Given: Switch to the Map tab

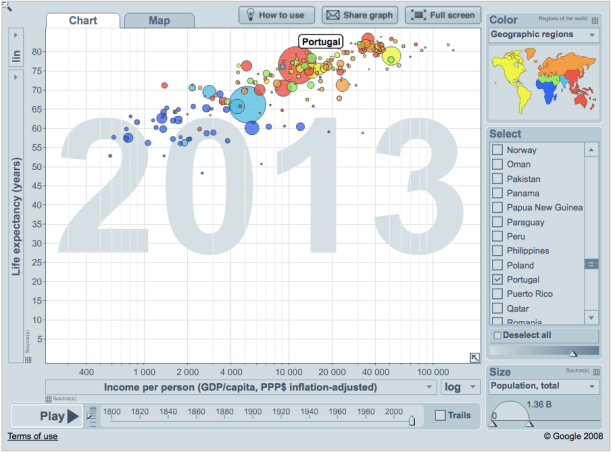Looking at the screenshot, I should tap(159, 20).
